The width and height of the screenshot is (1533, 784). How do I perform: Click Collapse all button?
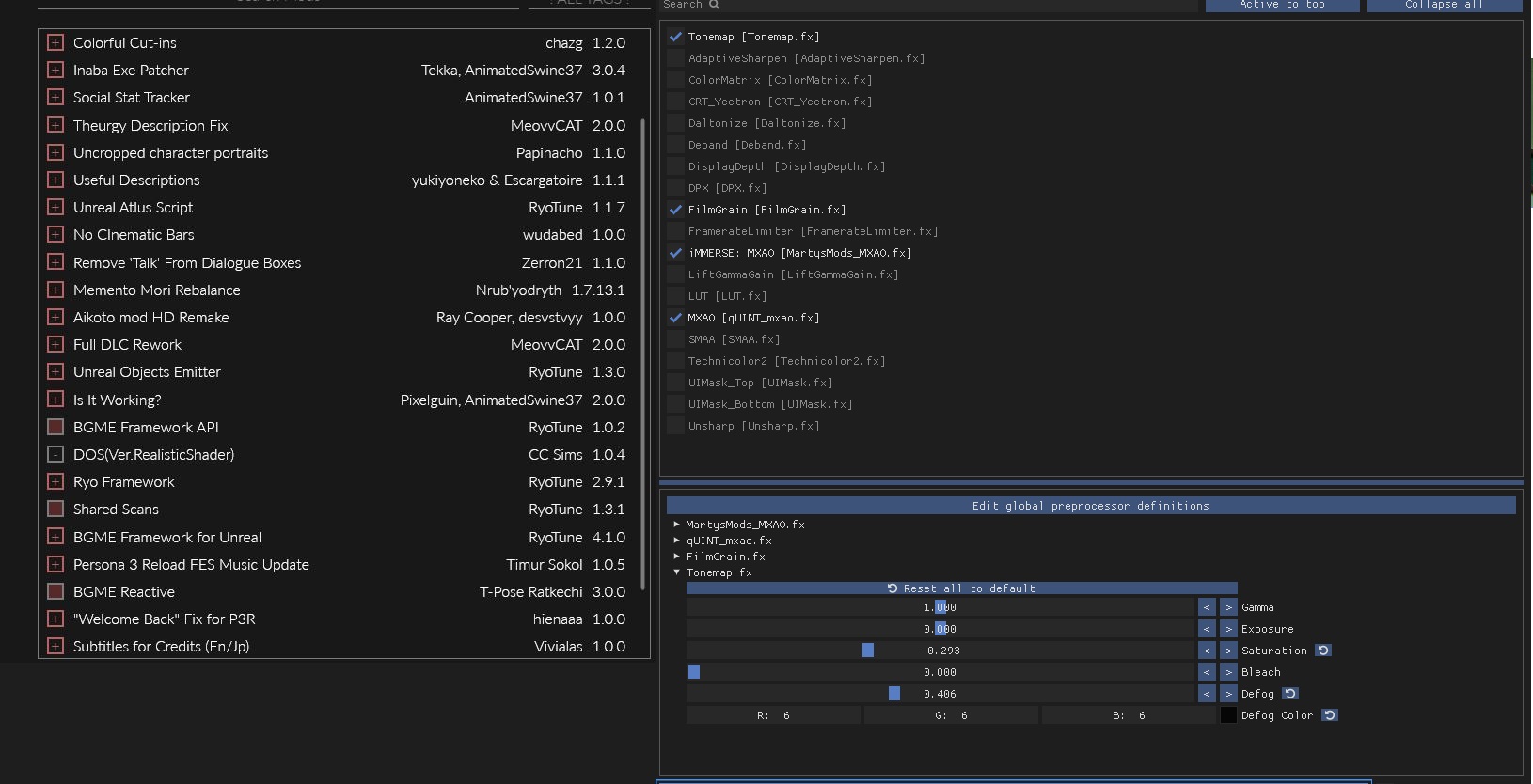tap(1444, 5)
